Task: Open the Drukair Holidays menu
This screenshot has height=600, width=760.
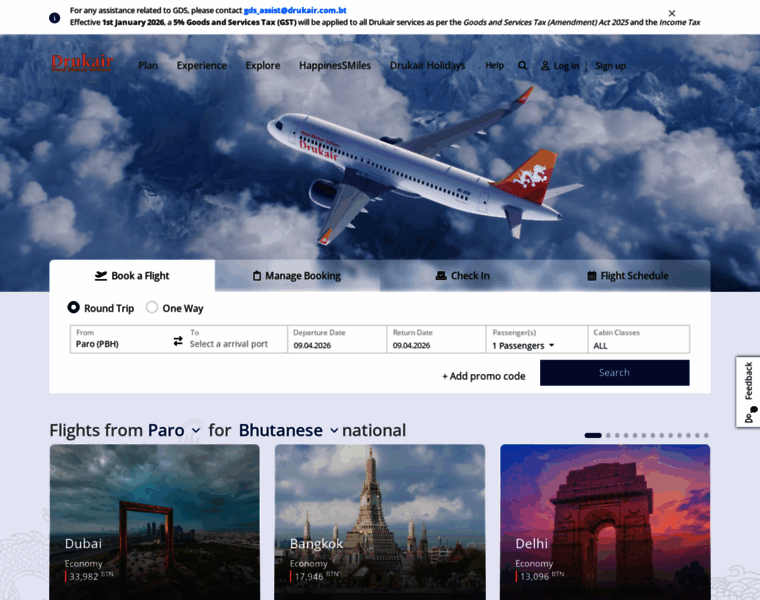Action: pyautogui.click(x=427, y=65)
